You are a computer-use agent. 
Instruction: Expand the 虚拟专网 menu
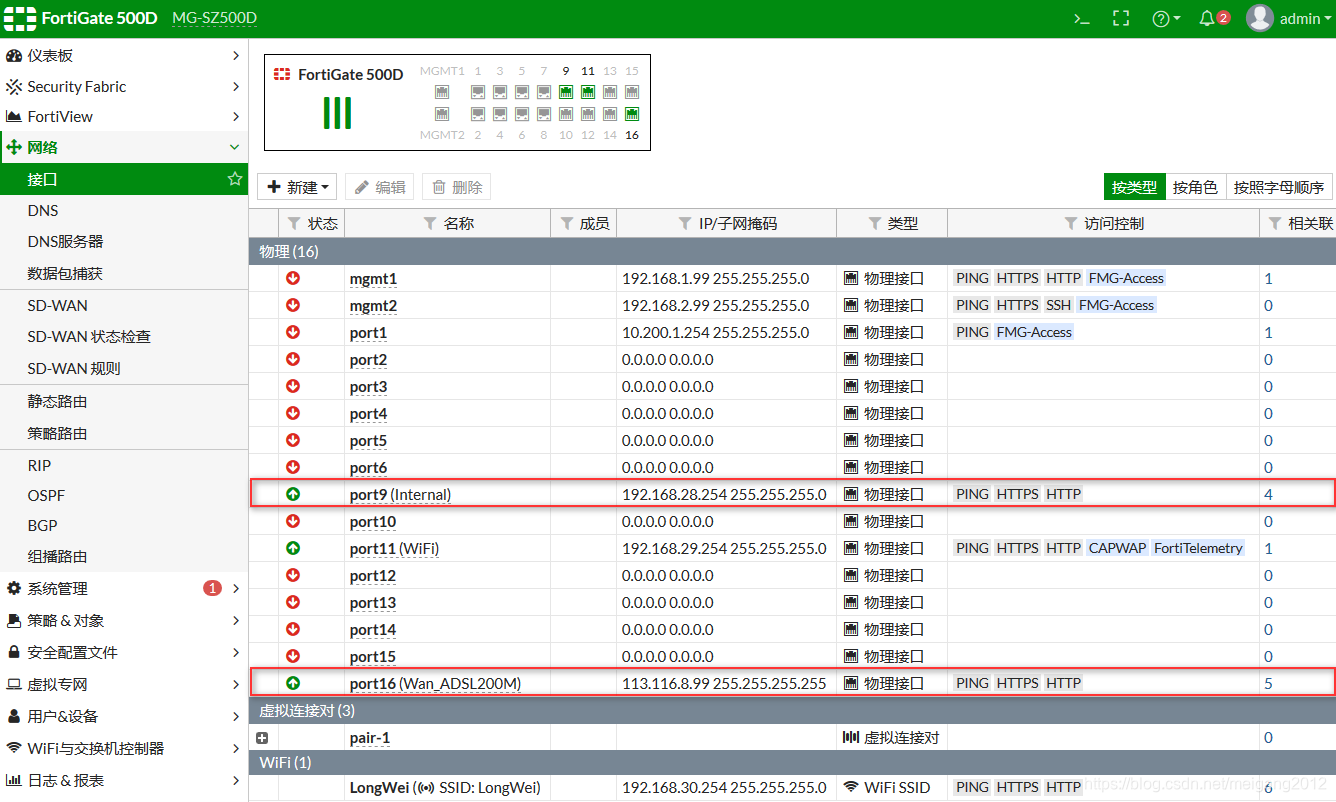click(124, 684)
